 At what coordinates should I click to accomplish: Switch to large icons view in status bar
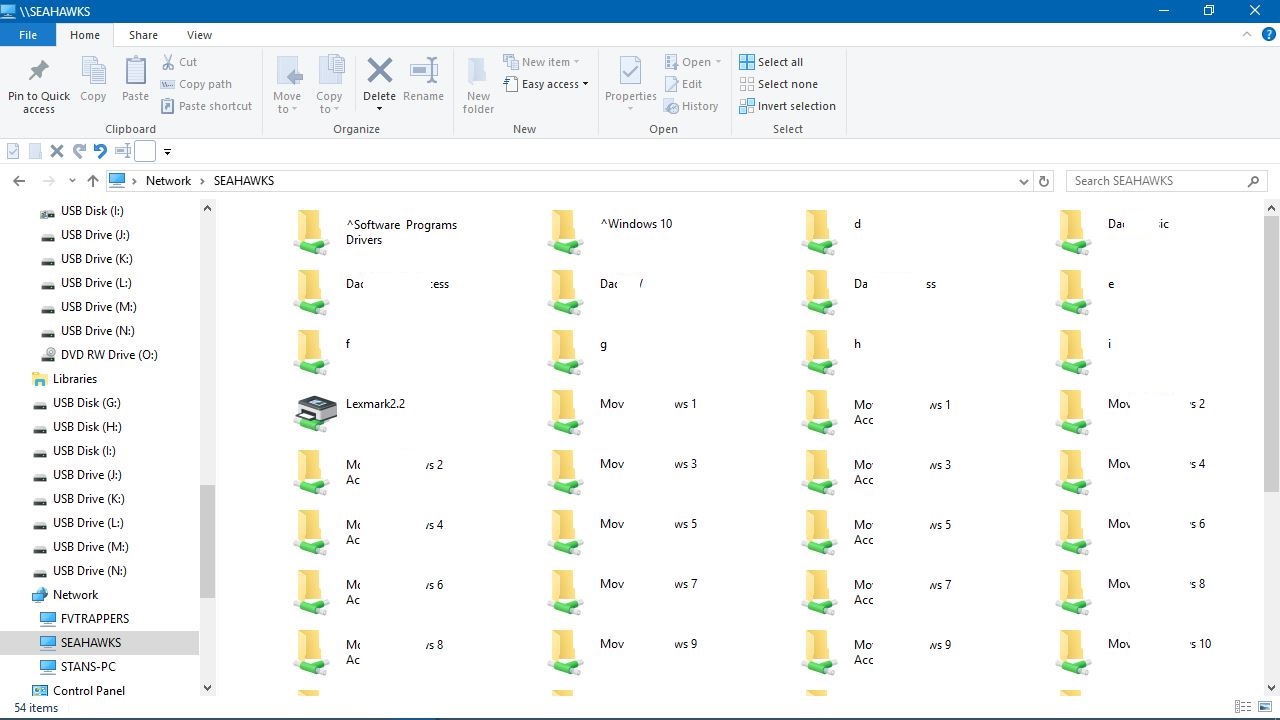click(x=1264, y=707)
